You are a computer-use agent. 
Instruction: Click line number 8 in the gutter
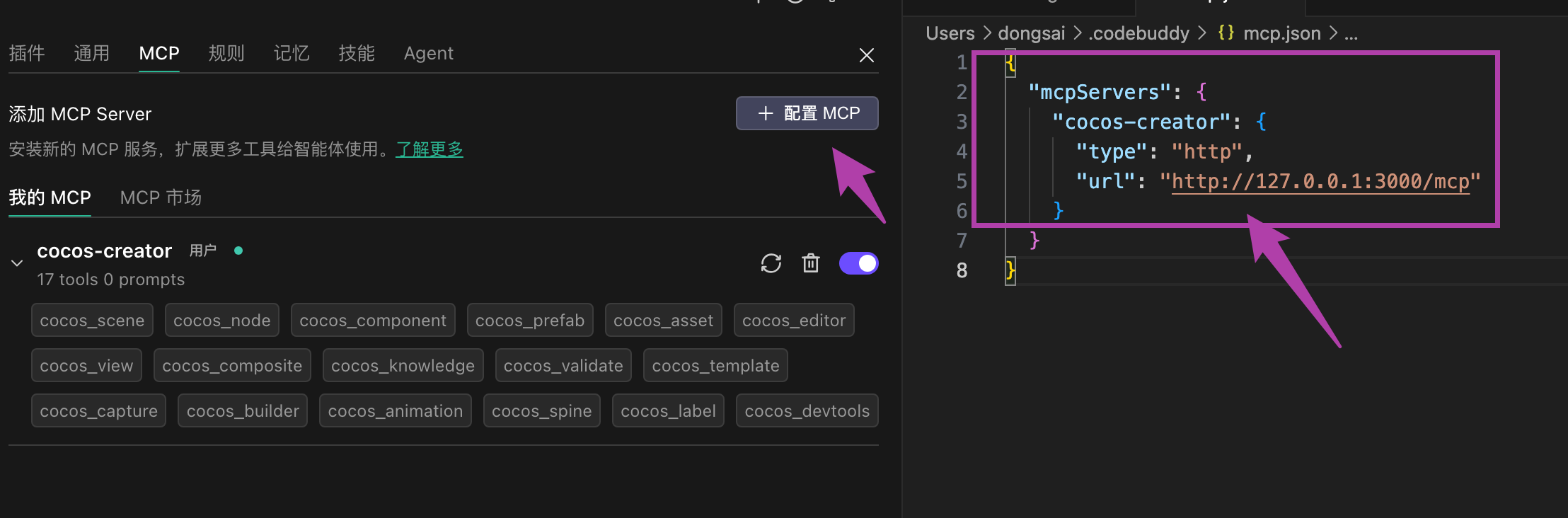point(962,270)
